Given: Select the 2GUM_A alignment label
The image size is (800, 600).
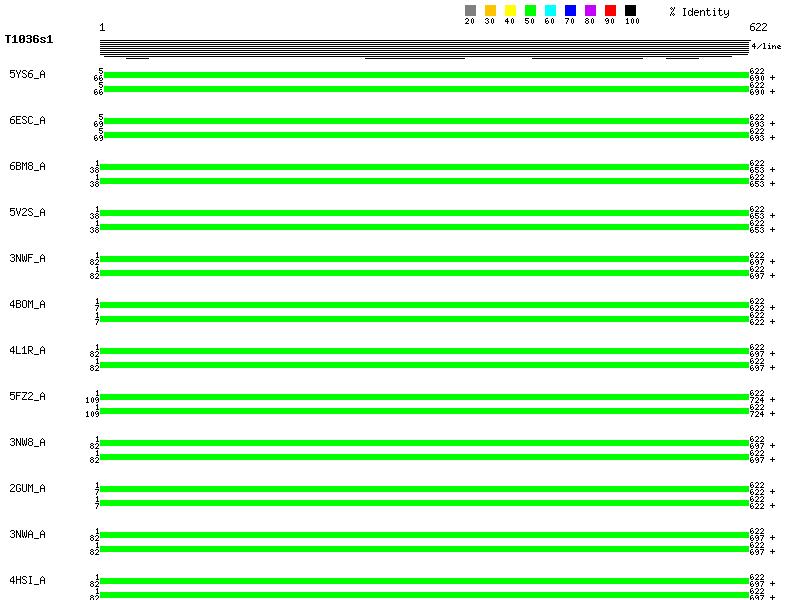Looking at the screenshot, I should click(27, 488).
